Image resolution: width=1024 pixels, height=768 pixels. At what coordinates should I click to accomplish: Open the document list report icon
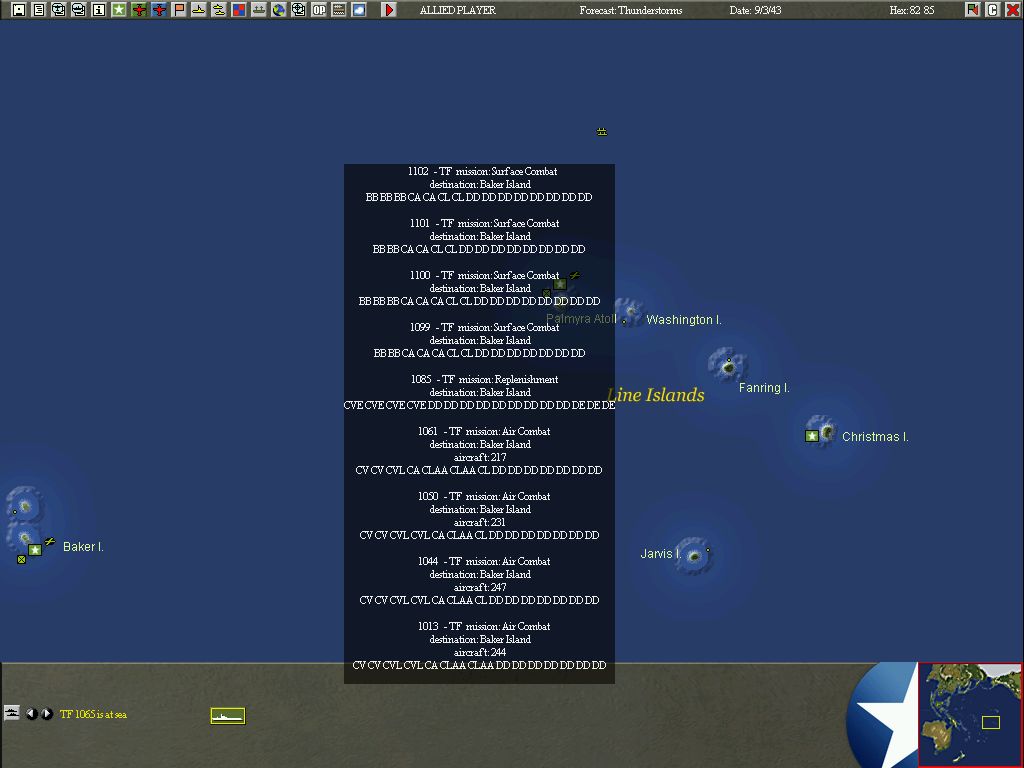click(39, 10)
